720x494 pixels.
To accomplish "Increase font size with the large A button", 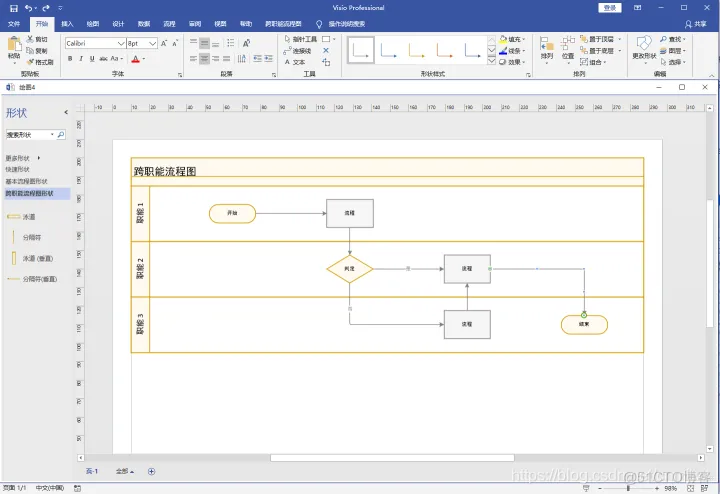I will (x=164, y=43).
